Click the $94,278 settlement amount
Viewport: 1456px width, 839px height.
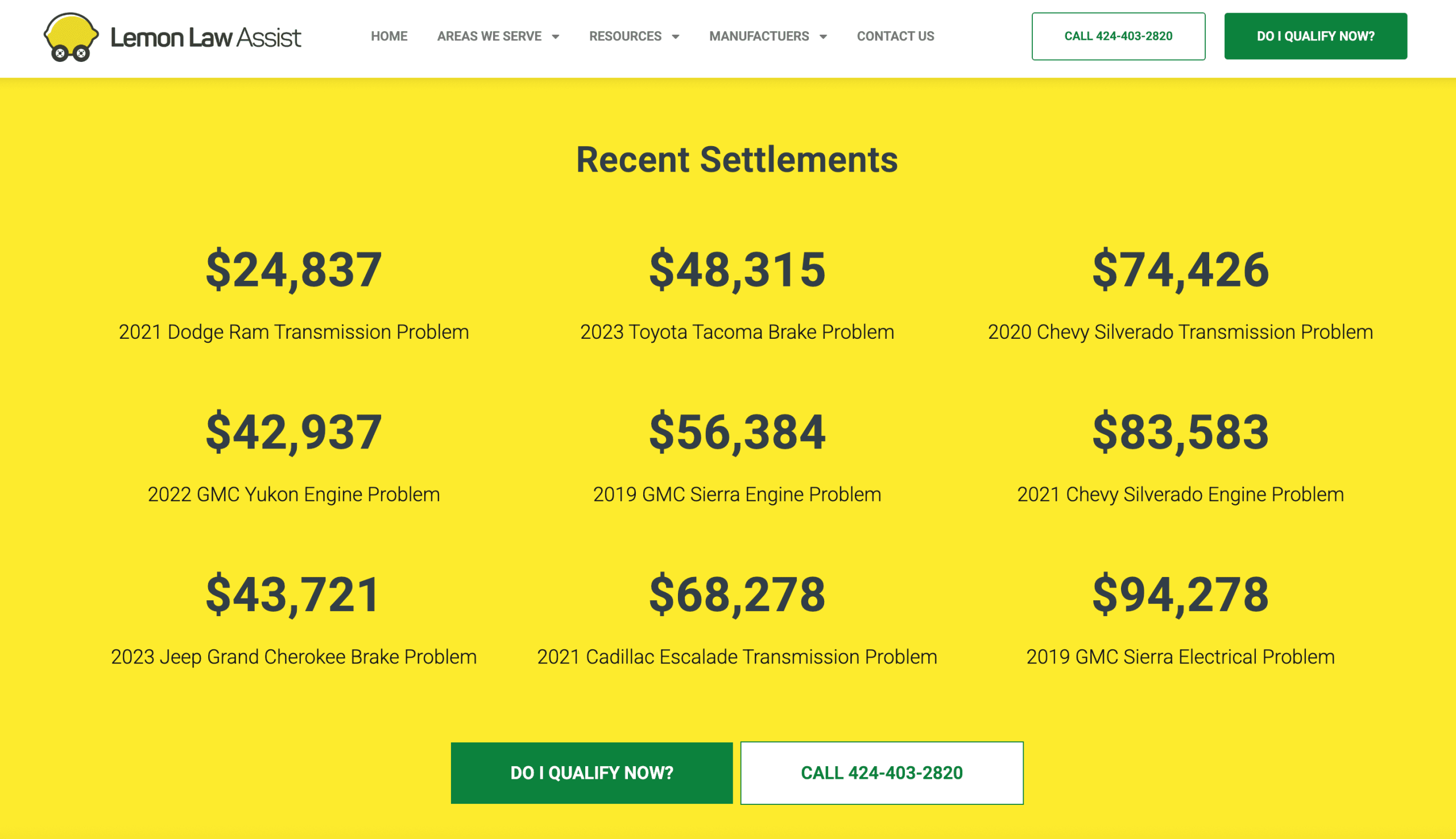click(x=1181, y=595)
